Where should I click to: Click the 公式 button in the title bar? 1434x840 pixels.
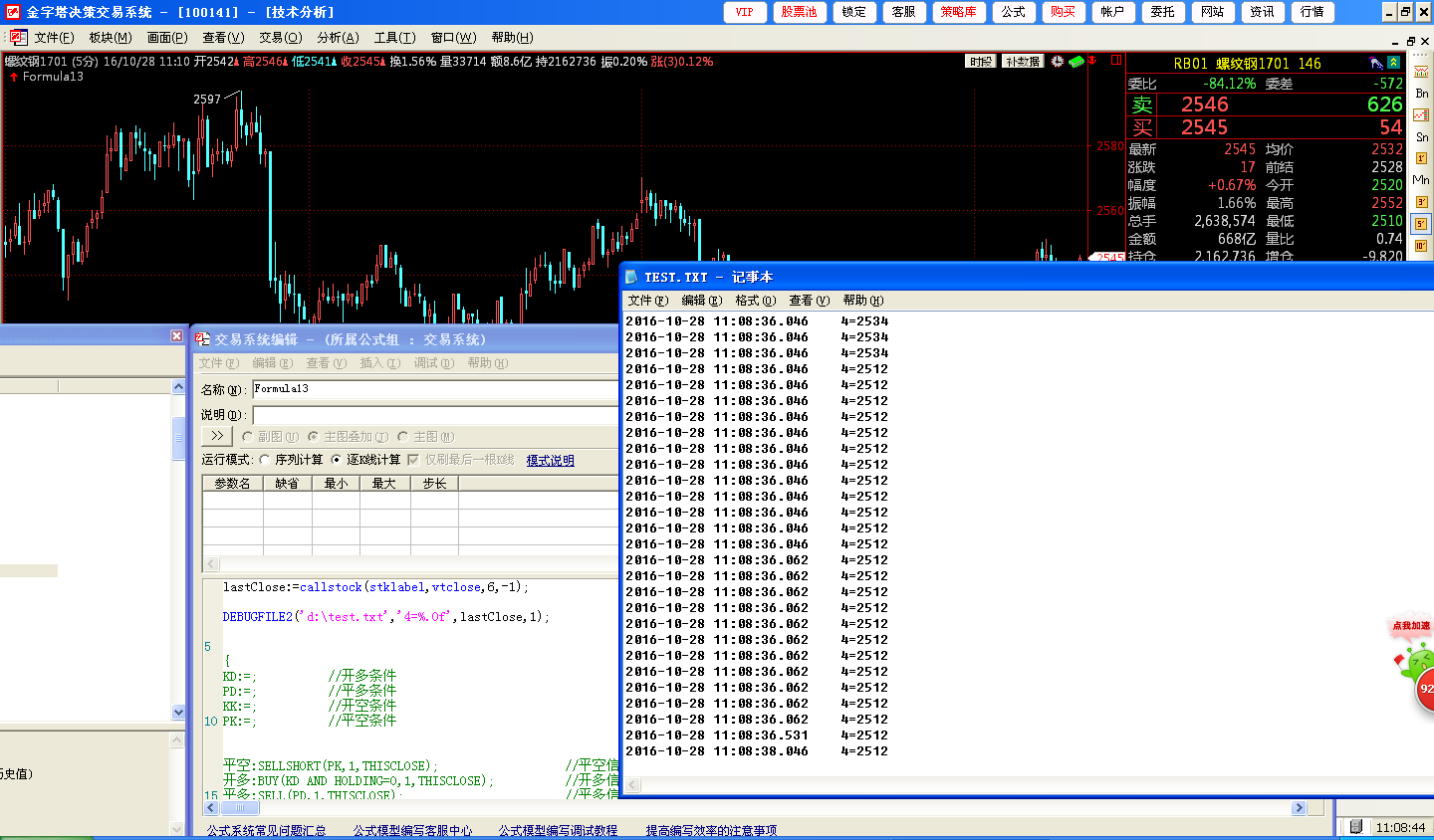click(1014, 12)
